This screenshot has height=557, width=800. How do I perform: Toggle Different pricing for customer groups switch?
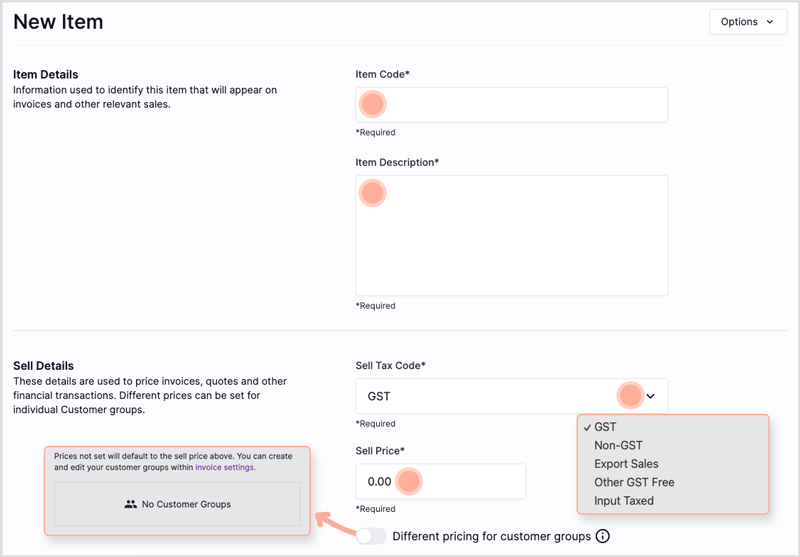(371, 536)
